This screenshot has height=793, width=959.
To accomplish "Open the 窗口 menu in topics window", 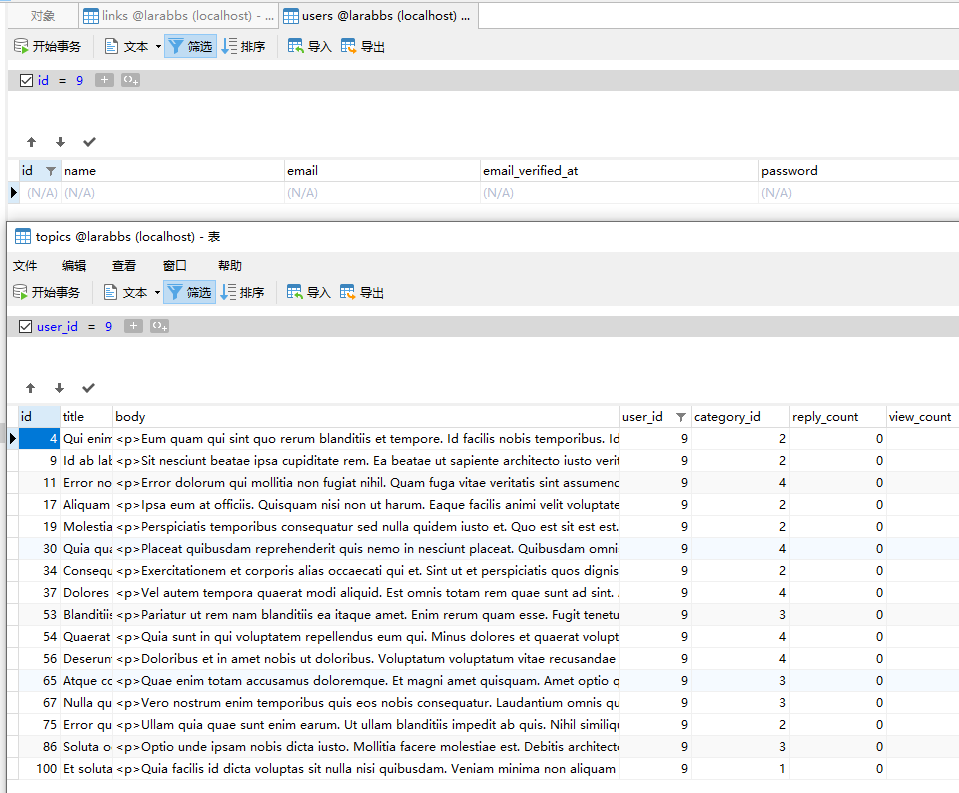I will click(175, 265).
